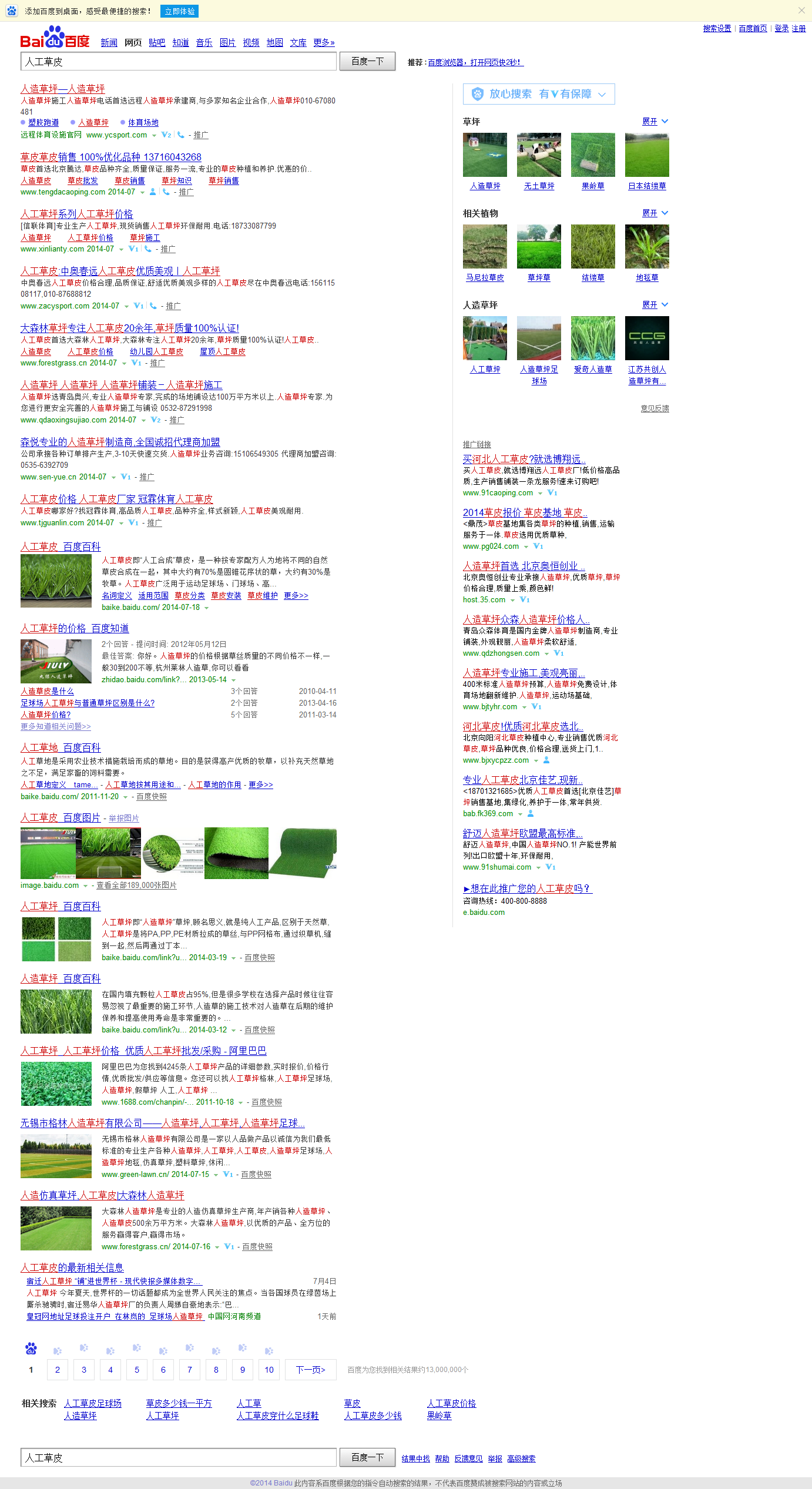Viewport: 812px width, 1489px height.
Task: Click the 结果中找 link
Action: [x=415, y=1458]
